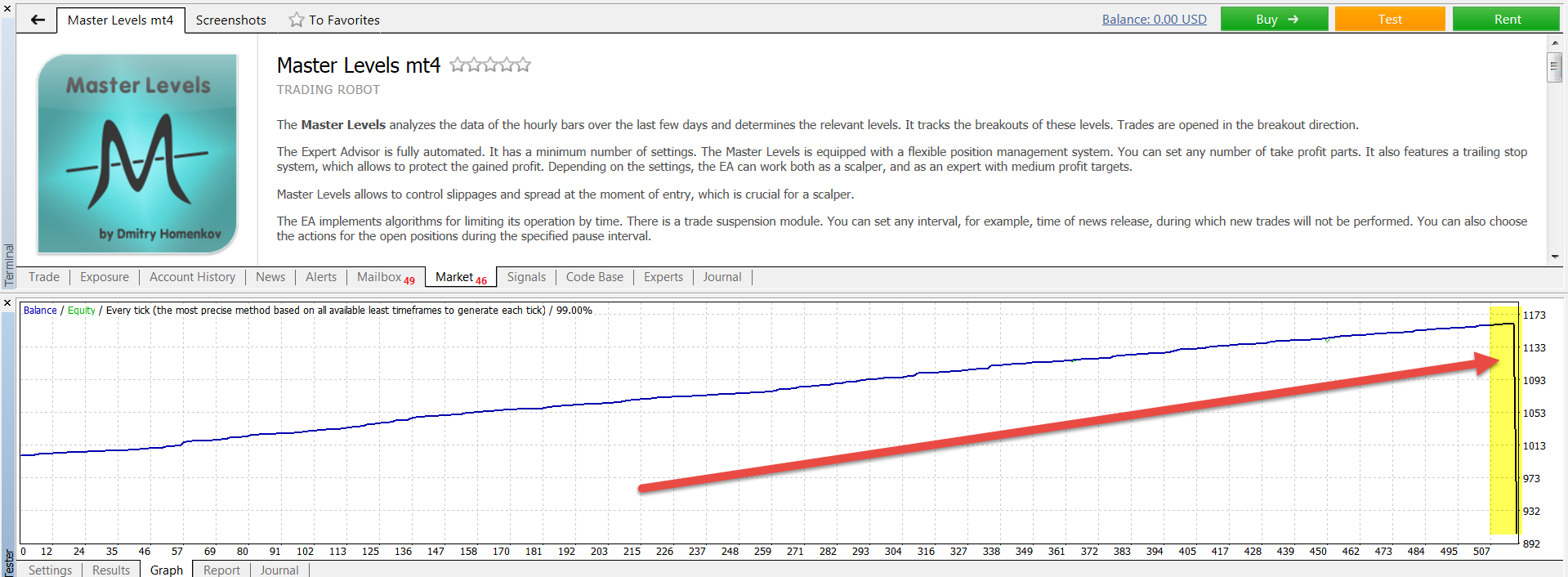This screenshot has width=1568, height=577.
Task: Click the star rating for Master Levels mt4
Action: [x=490, y=65]
